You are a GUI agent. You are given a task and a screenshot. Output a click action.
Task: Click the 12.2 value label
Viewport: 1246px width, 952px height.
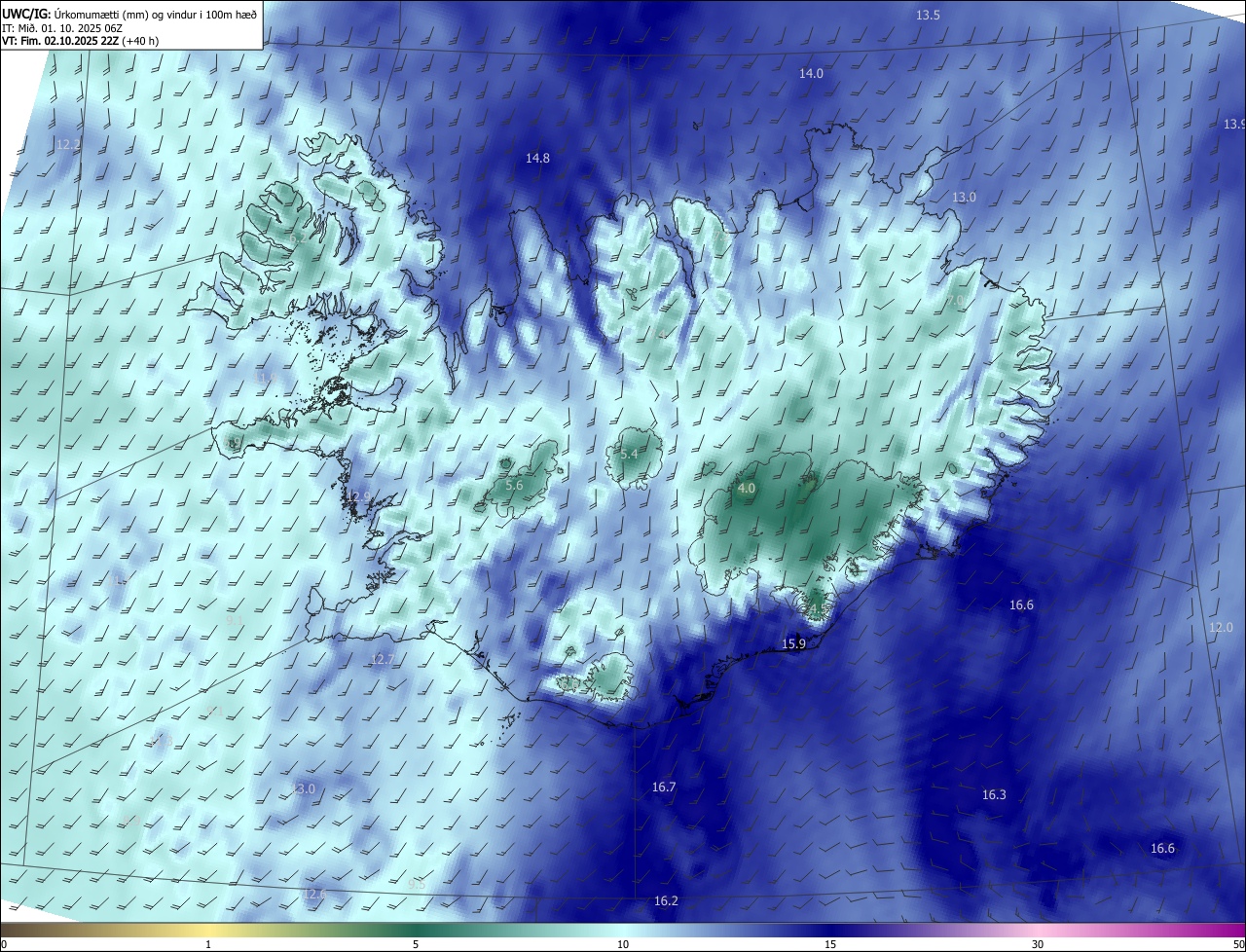point(68,144)
